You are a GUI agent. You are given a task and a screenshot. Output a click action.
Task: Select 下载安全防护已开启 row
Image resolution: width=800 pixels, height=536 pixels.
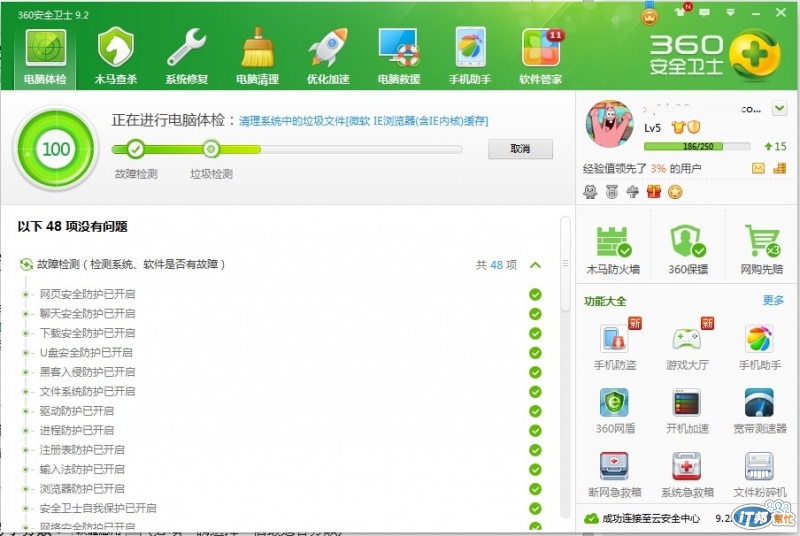click(x=282, y=333)
